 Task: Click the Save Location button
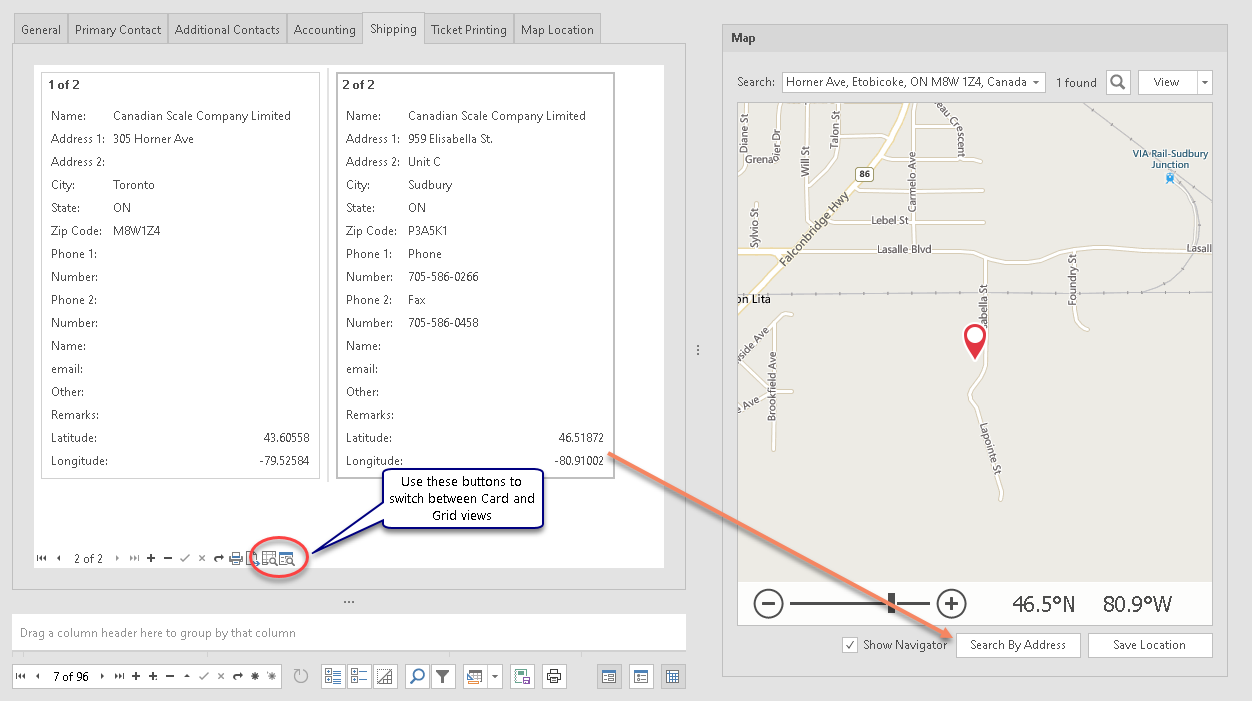(1149, 645)
